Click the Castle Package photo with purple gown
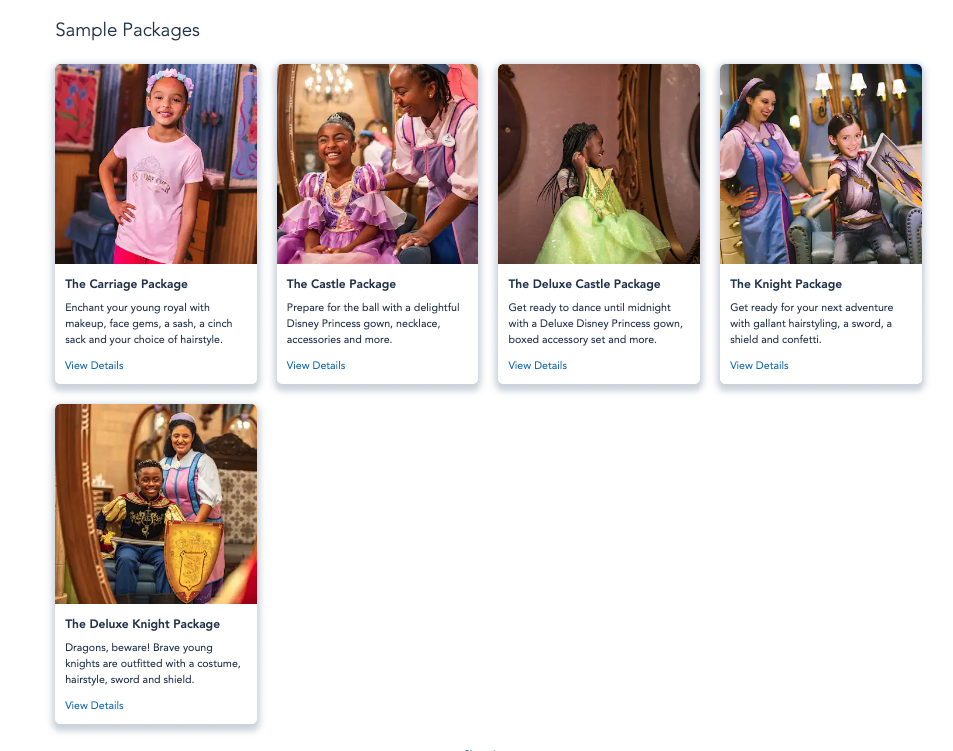Screen dimensions: 953x751 pyautogui.click(x=377, y=164)
